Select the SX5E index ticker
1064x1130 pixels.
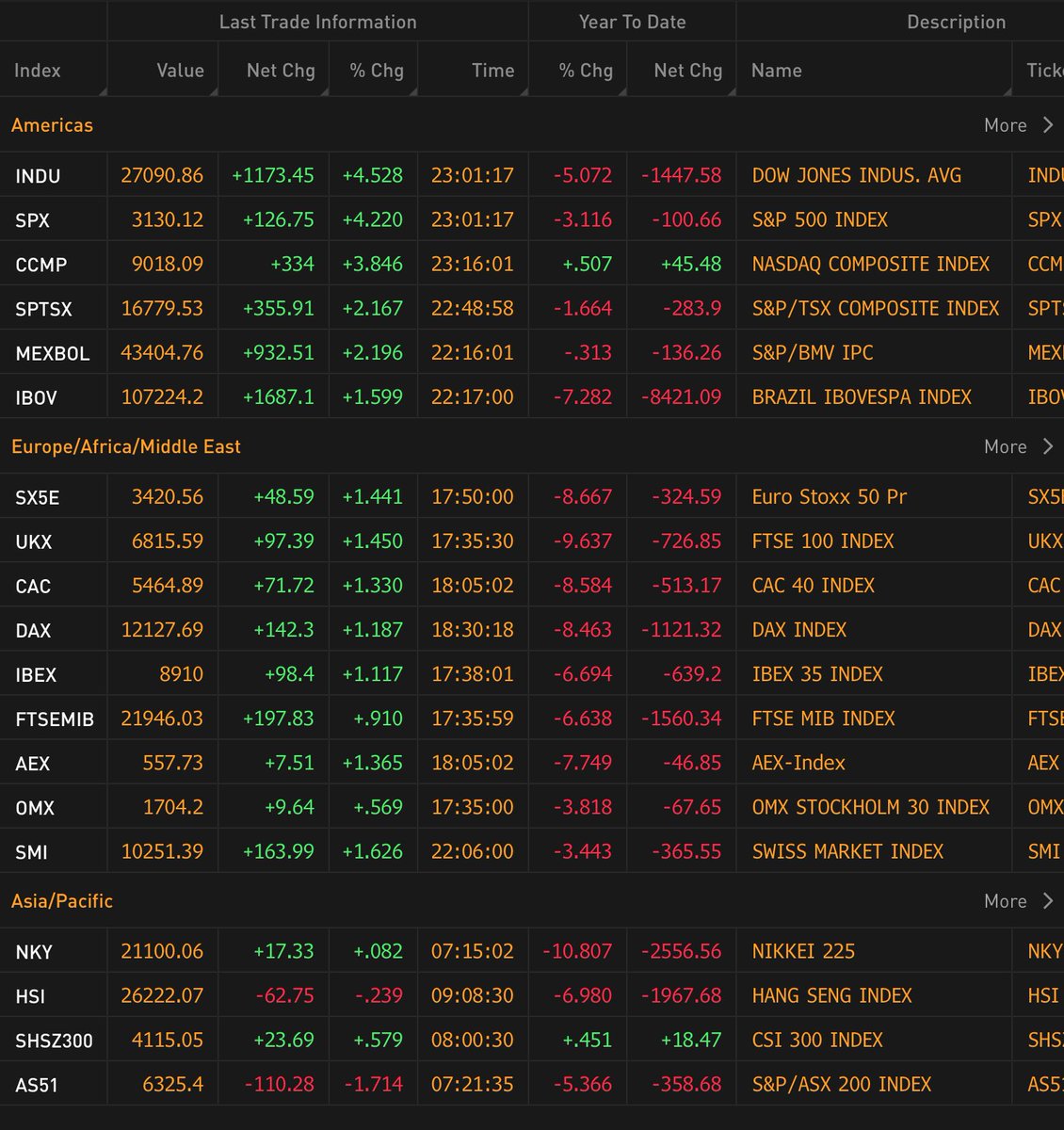tap(38, 497)
